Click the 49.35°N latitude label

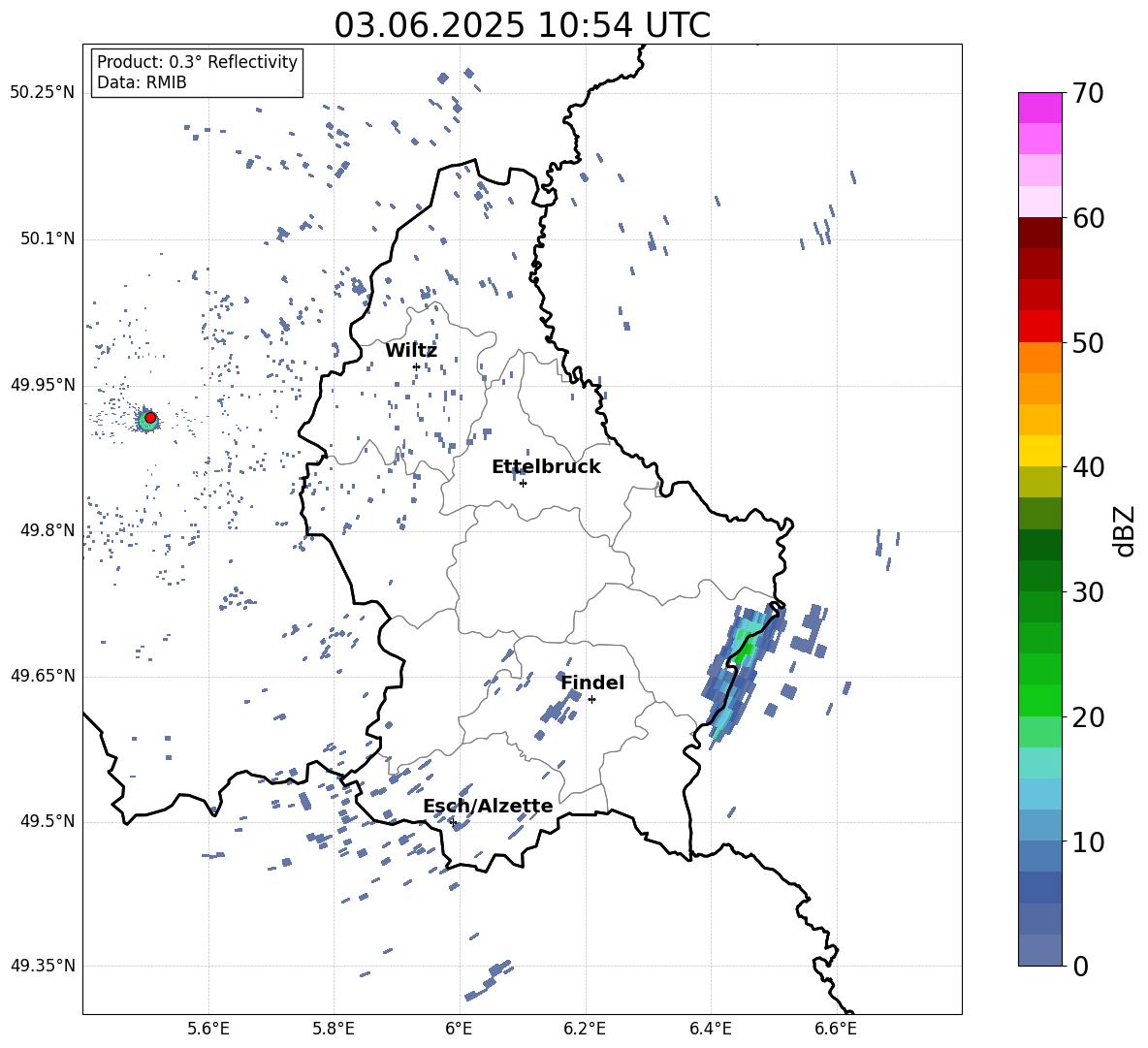tap(43, 966)
